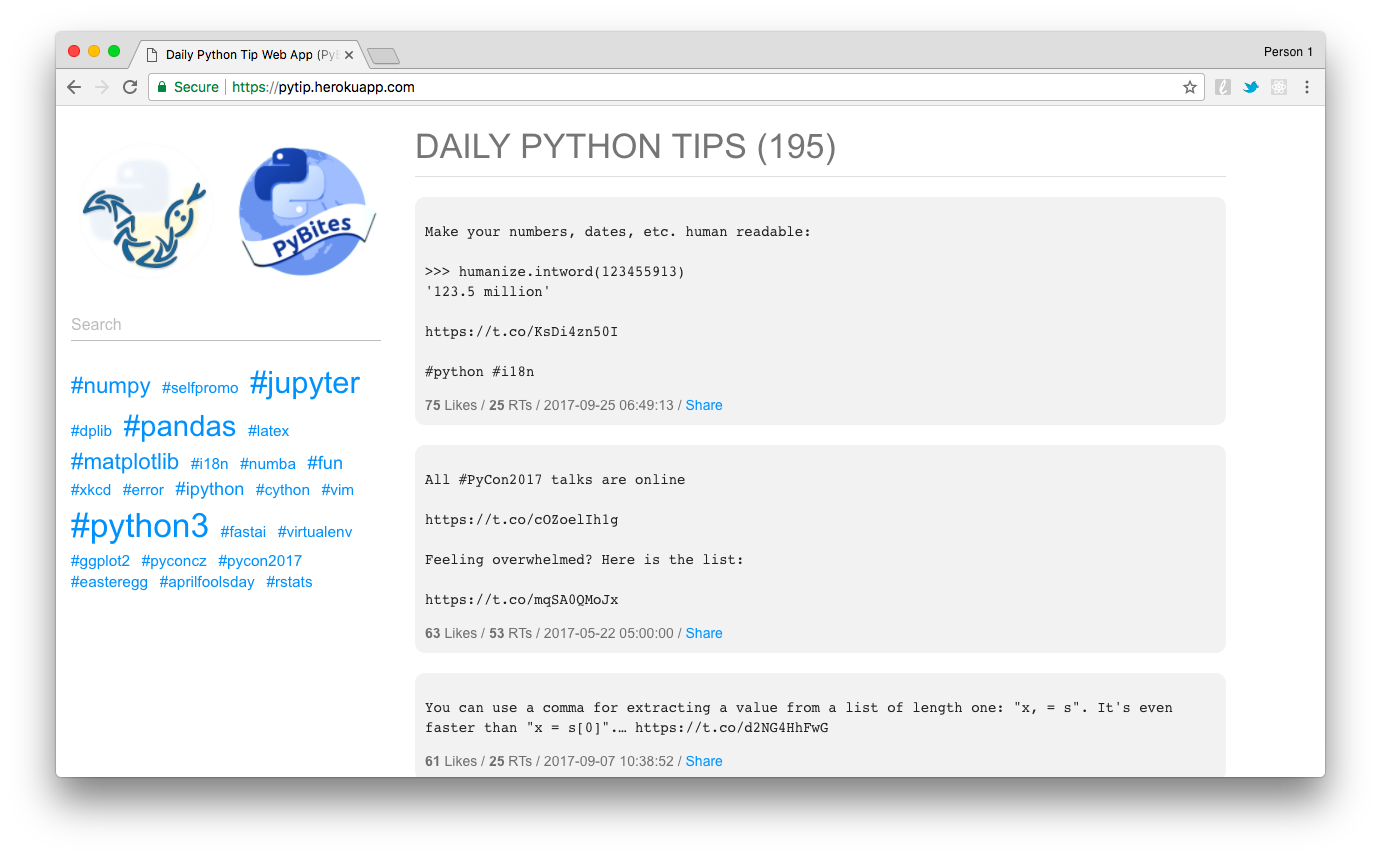
Task: Click the browser back arrow
Action: [x=74, y=87]
